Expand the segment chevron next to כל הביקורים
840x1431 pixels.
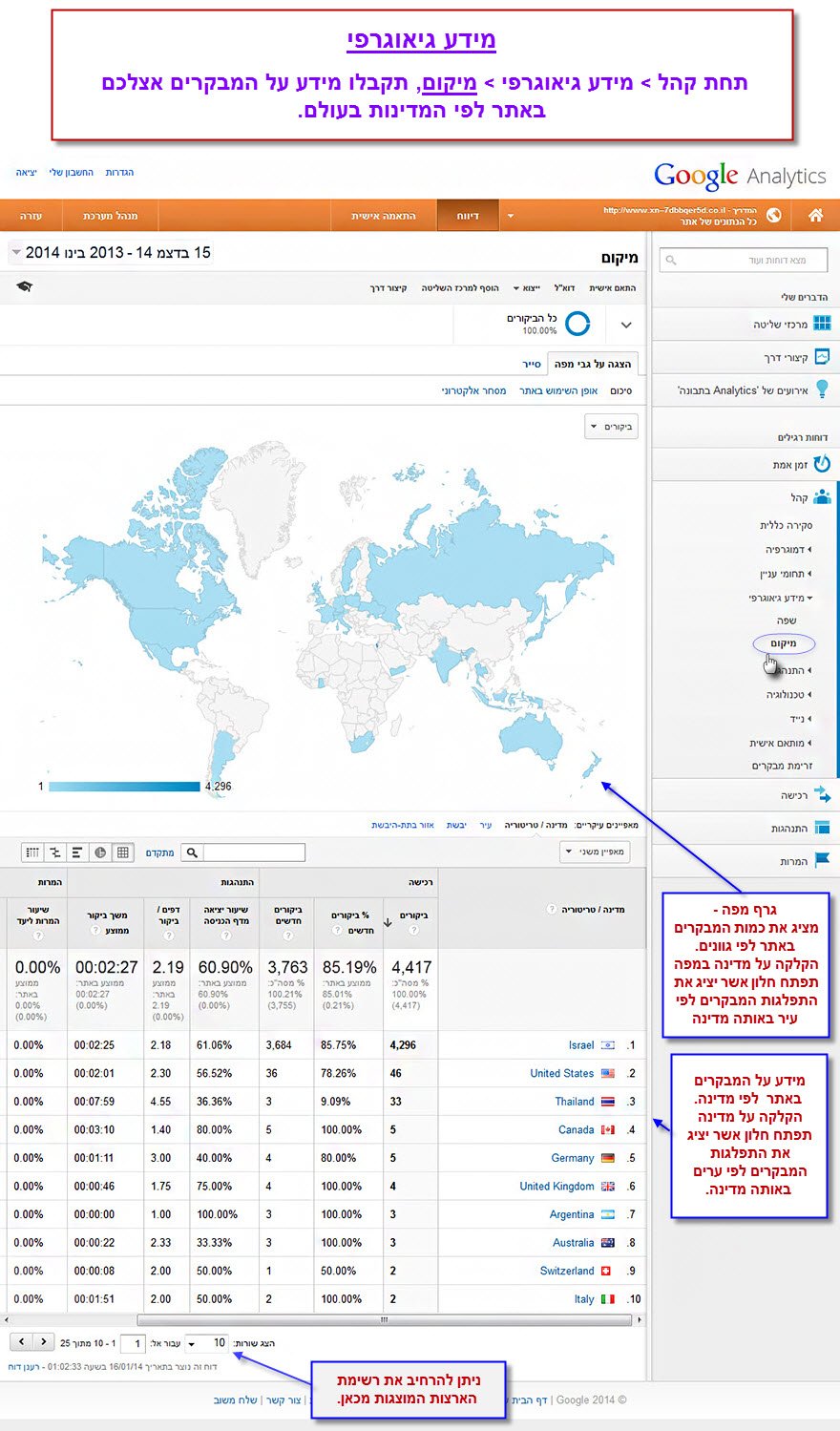point(626,325)
